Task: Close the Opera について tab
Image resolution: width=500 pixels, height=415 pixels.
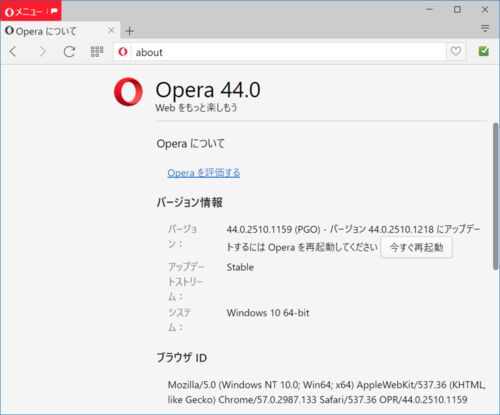Action: coord(112,31)
